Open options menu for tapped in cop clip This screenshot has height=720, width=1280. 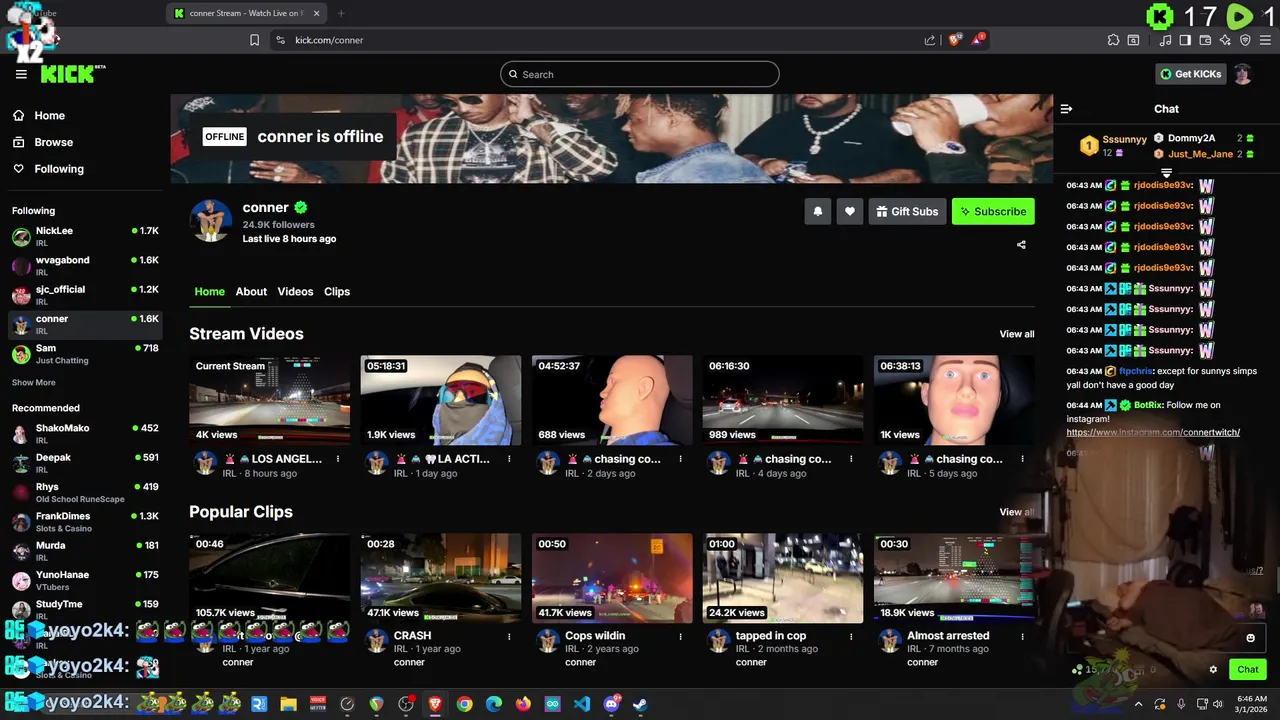851,636
